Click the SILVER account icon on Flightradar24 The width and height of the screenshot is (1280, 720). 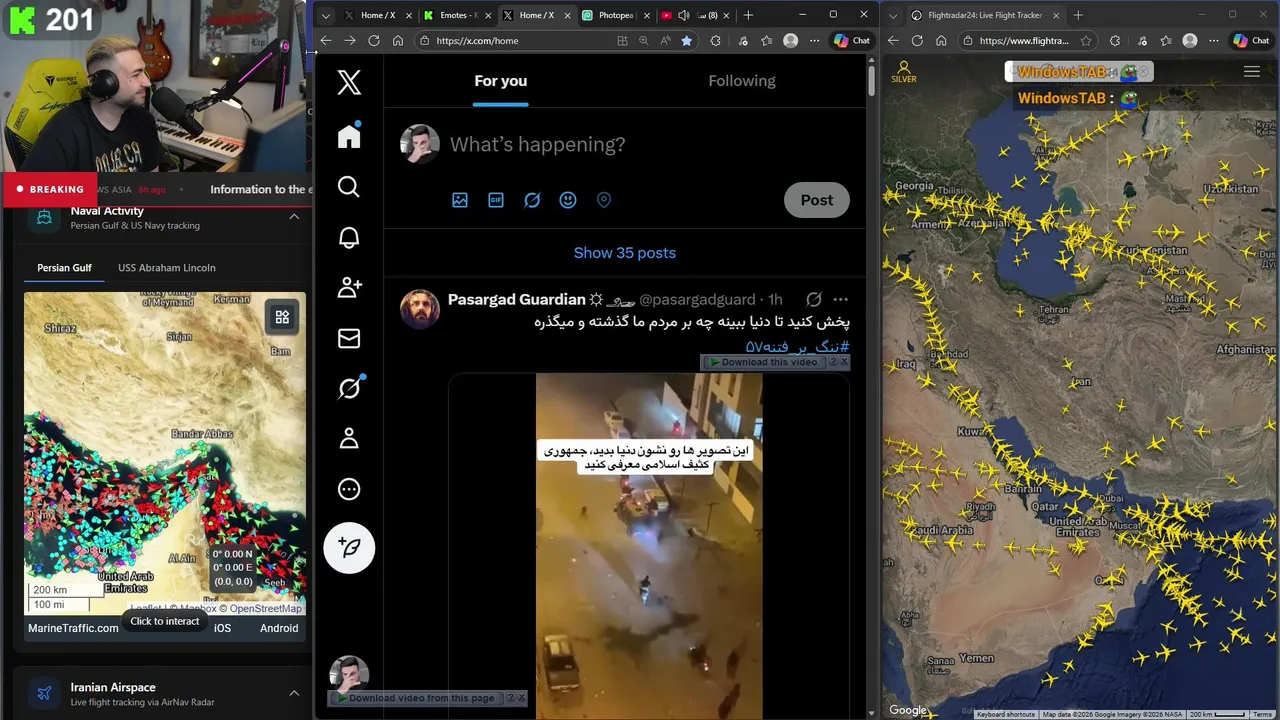904,72
